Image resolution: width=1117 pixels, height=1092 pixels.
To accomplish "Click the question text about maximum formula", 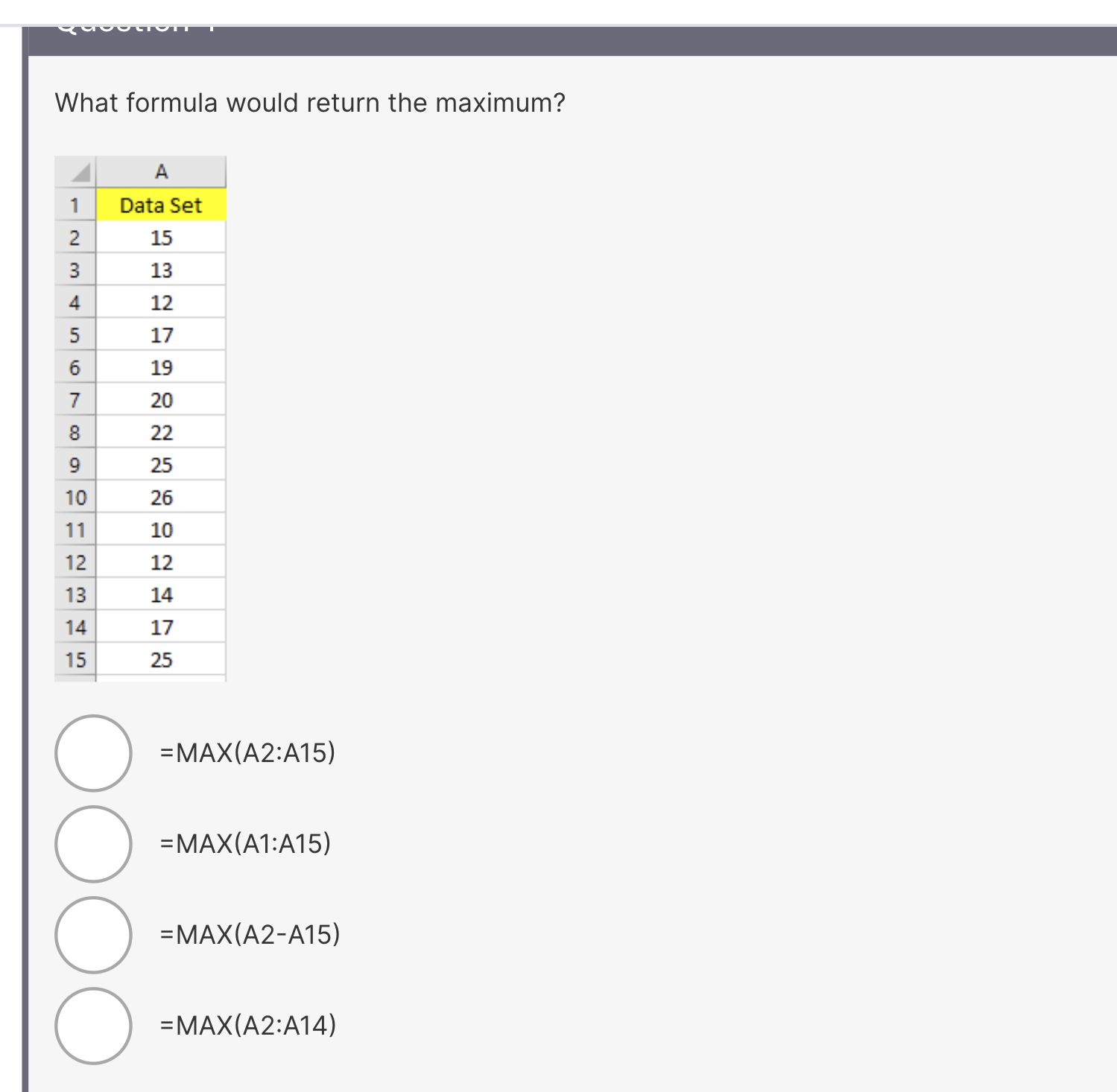I will (308, 102).
